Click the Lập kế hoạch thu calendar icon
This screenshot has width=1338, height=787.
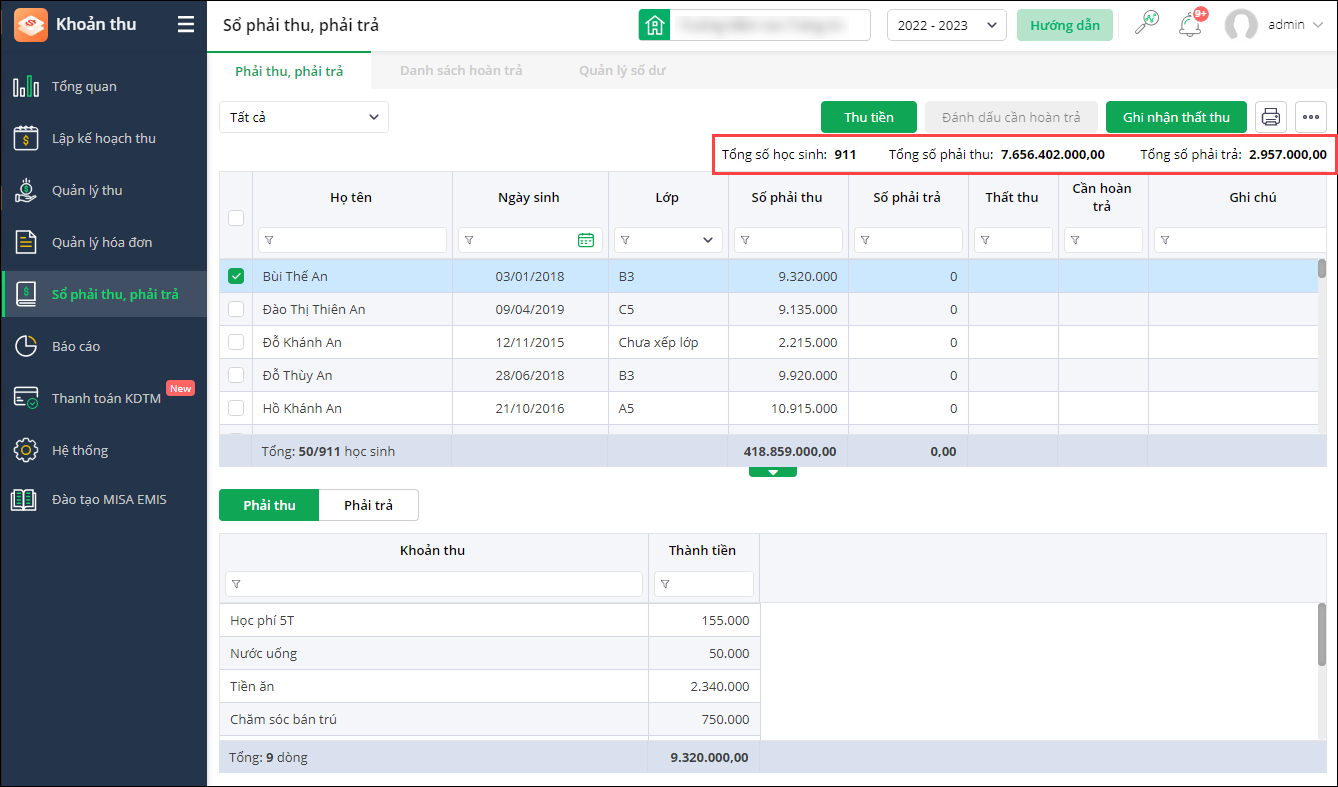(x=26, y=138)
